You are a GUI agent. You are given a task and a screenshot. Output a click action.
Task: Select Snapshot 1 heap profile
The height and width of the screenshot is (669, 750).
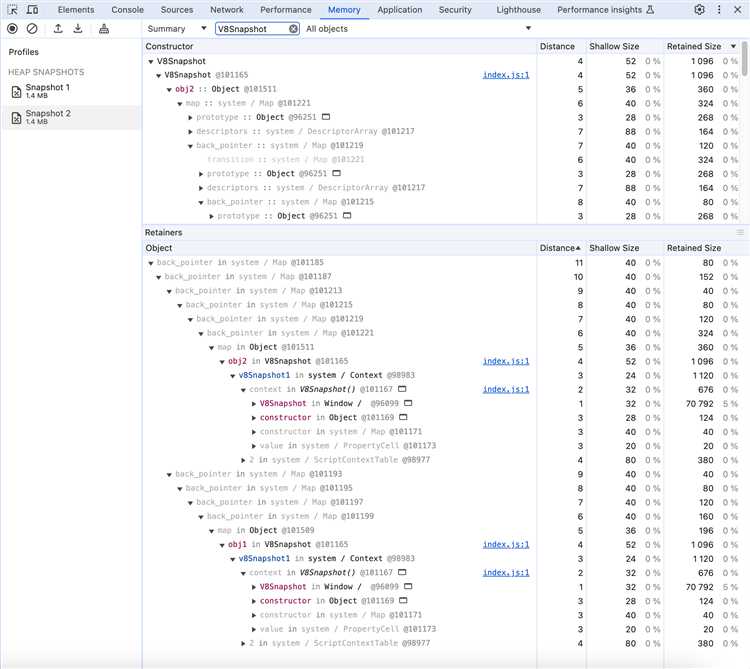pos(72,91)
